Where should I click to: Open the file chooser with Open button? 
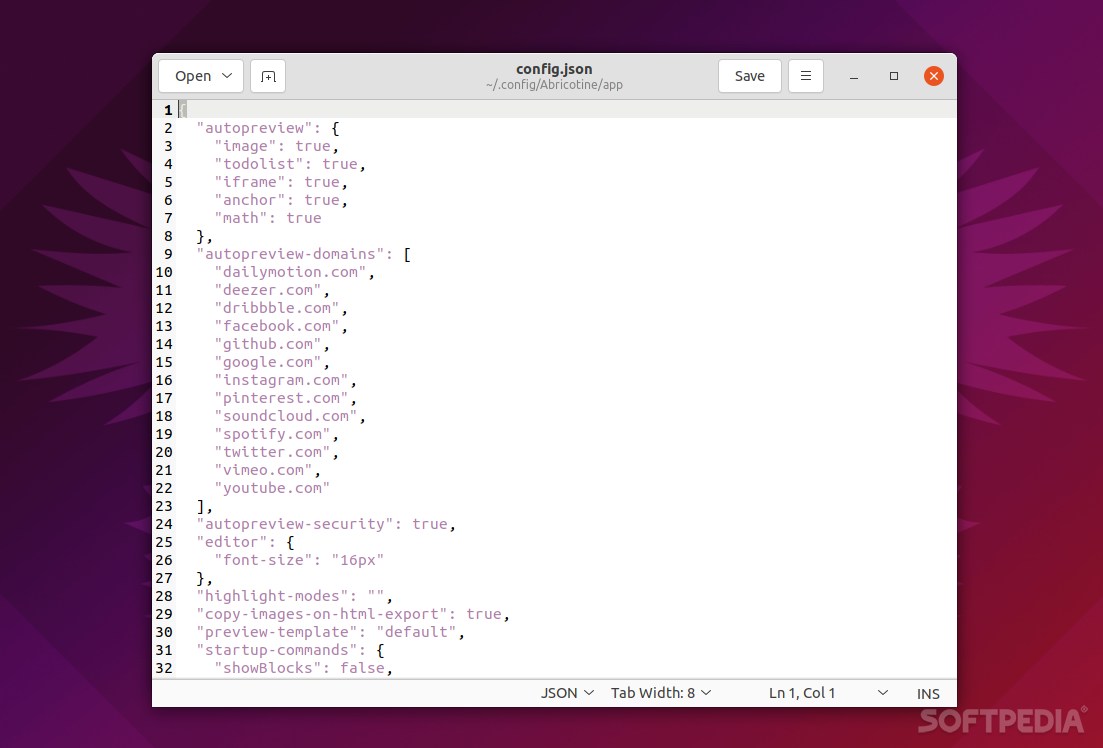coord(201,76)
